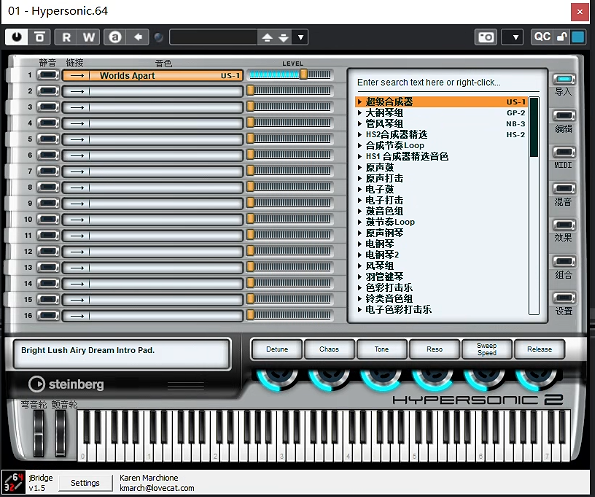
Task: Click the Release hyper knob label
Action: (539, 349)
